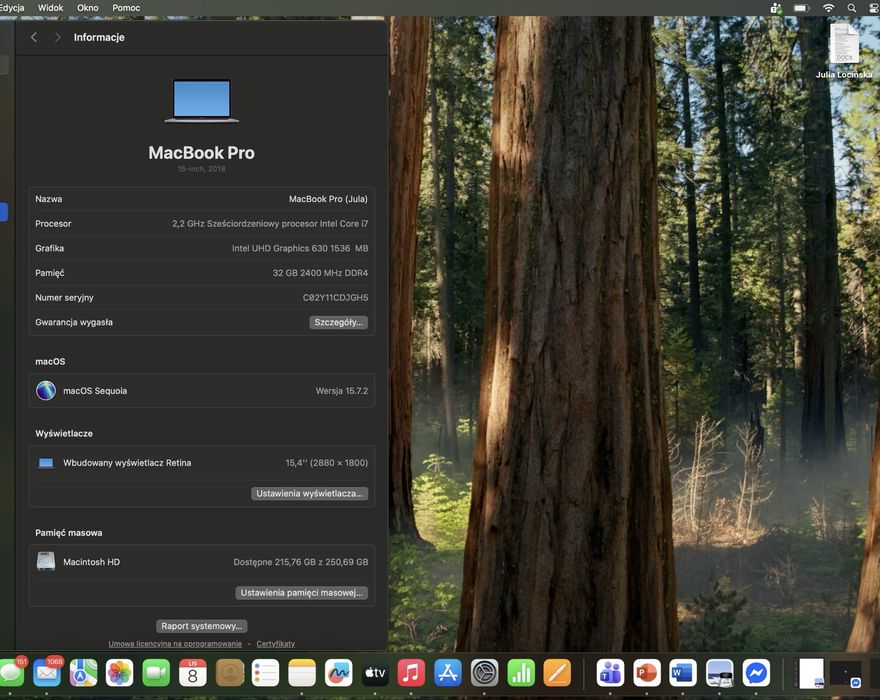Show battery status in menu bar
This screenshot has height=700, width=880.
point(801,8)
